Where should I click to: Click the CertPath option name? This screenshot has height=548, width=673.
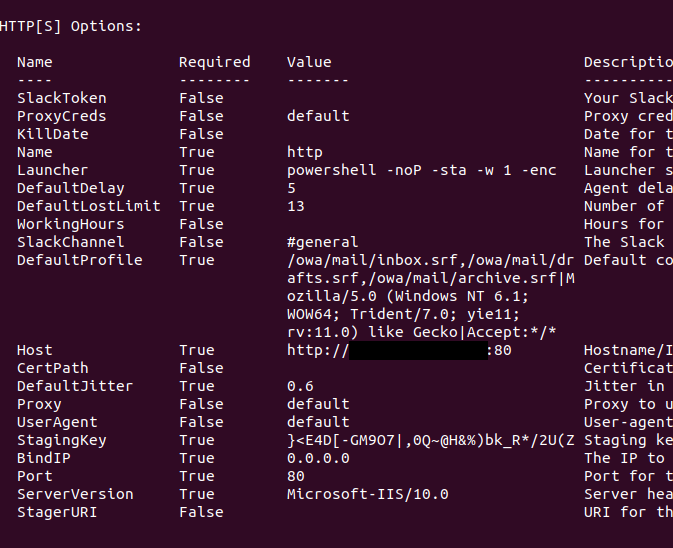pos(52,368)
